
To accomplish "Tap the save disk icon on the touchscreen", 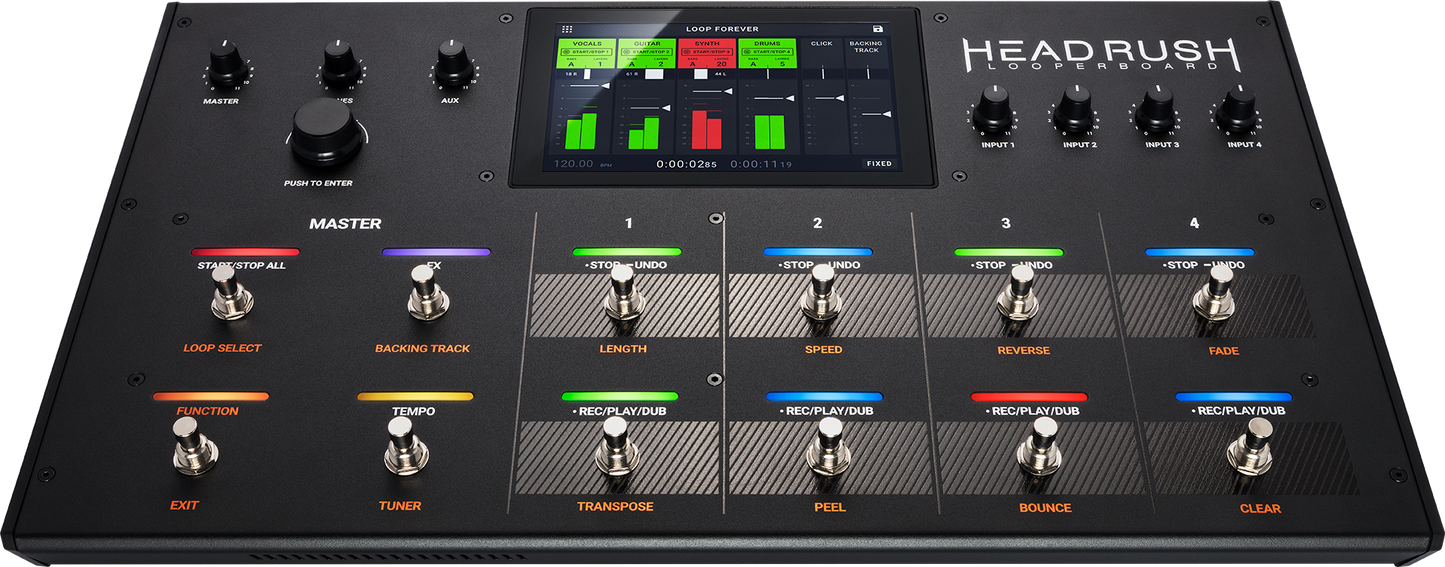I will pyautogui.click(x=878, y=30).
